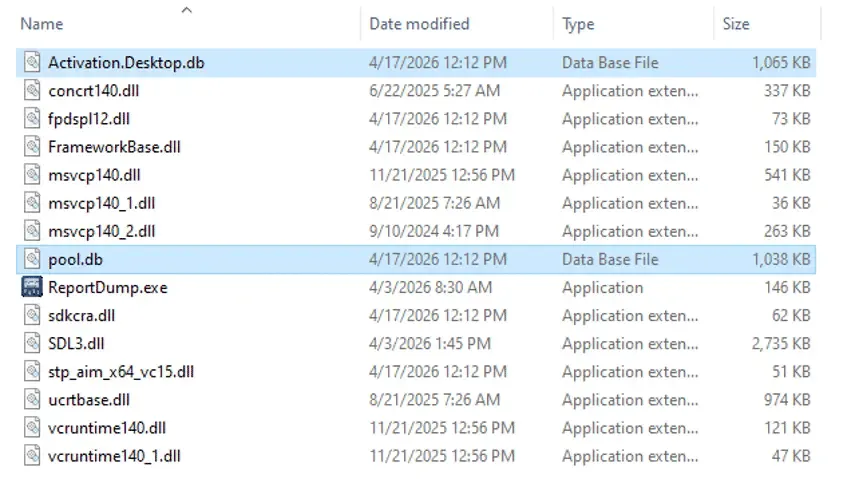This screenshot has height=480, width=852.
Task: Click the 9/10/2024 4:17 PM date cell
Action: [x=434, y=232]
